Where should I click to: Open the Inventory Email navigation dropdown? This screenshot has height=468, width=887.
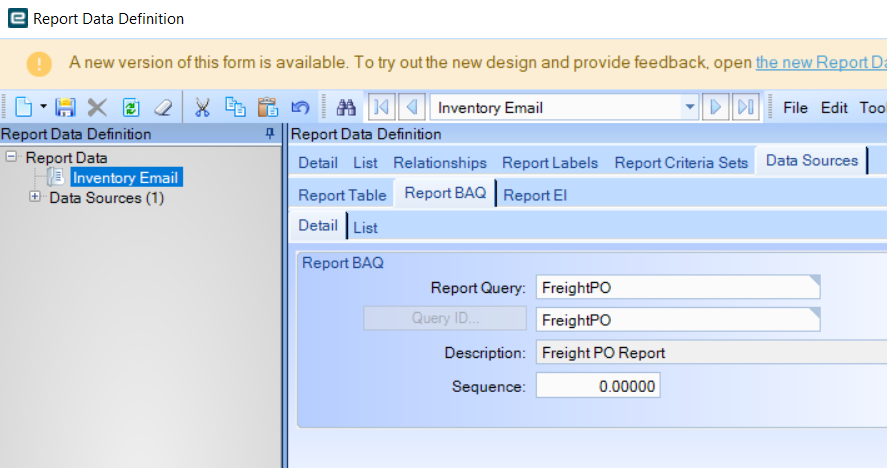pyautogui.click(x=690, y=107)
